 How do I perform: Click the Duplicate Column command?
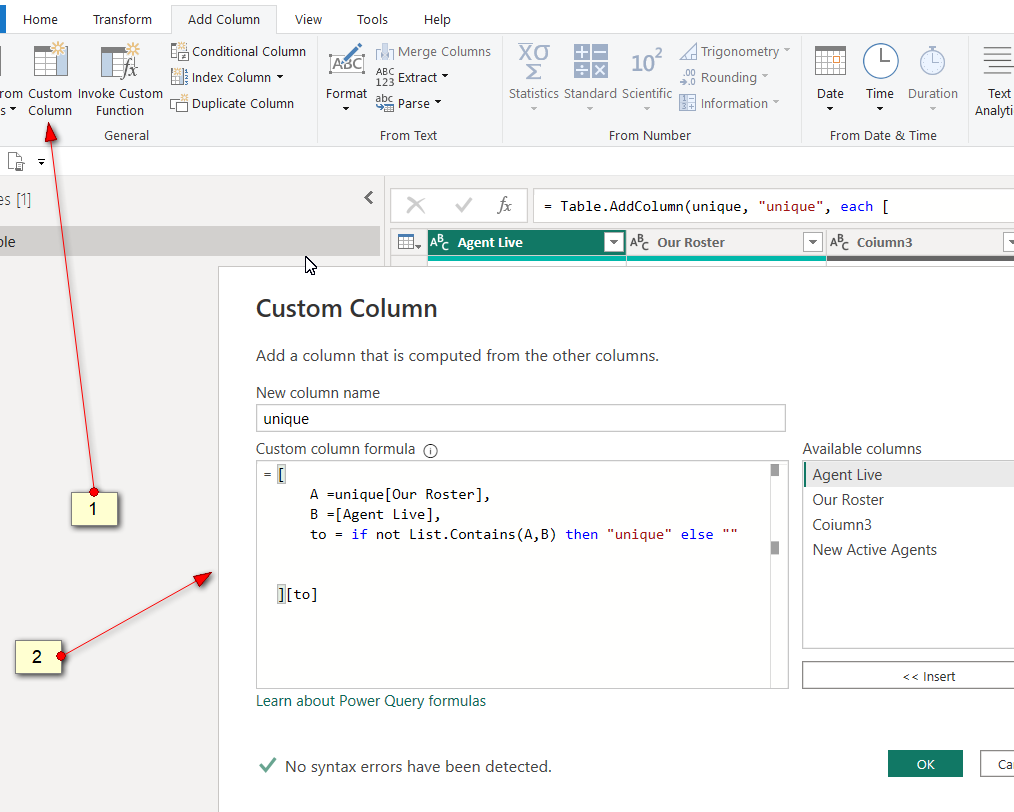(232, 103)
